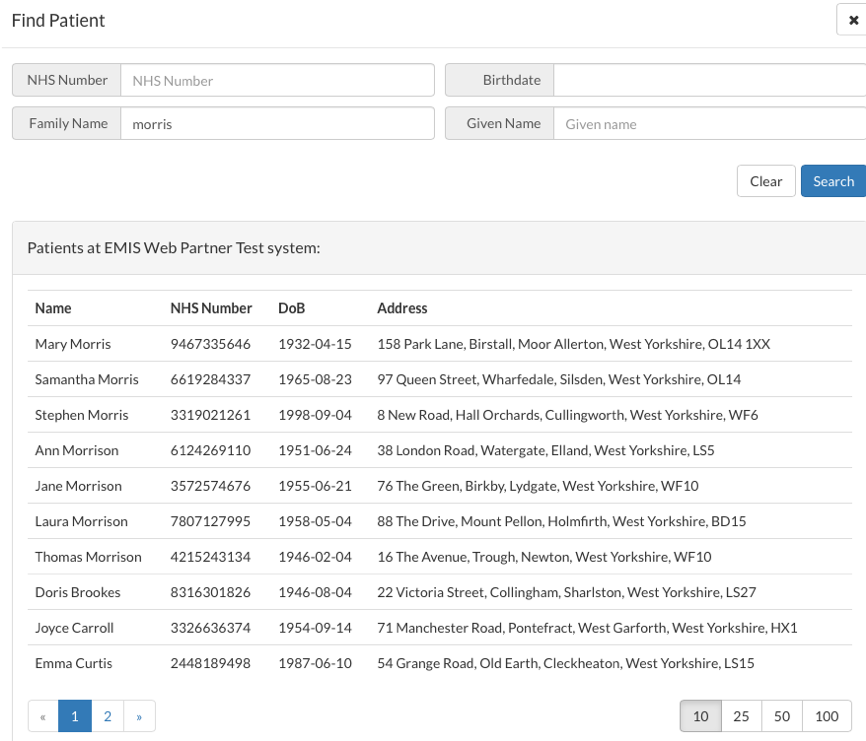Image resolution: width=866 pixels, height=741 pixels.
Task: Click NHS number 9467335646
Action: 210,344
